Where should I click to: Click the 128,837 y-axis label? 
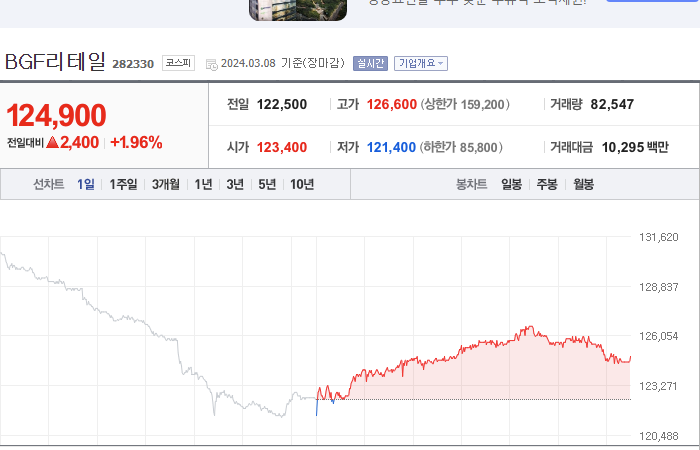pyautogui.click(x=658, y=287)
